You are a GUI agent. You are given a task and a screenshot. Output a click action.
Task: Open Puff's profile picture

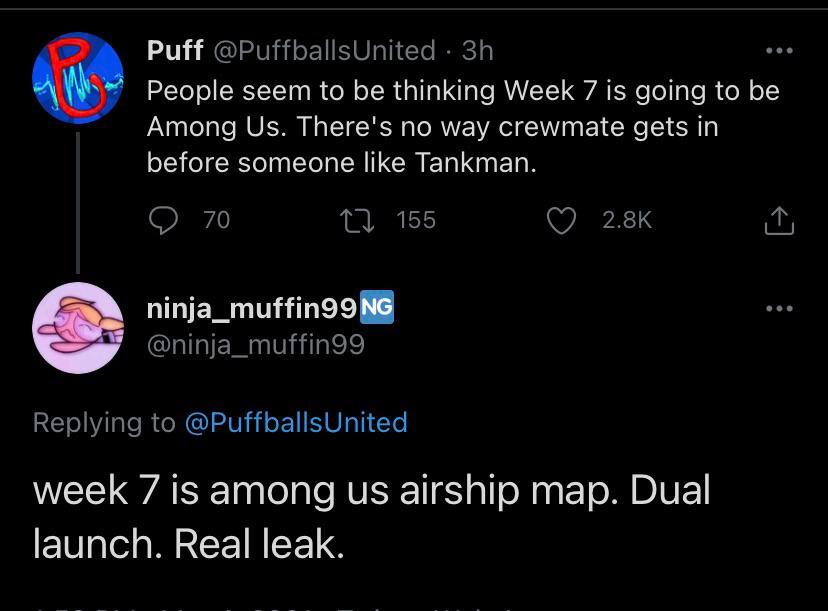78,78
